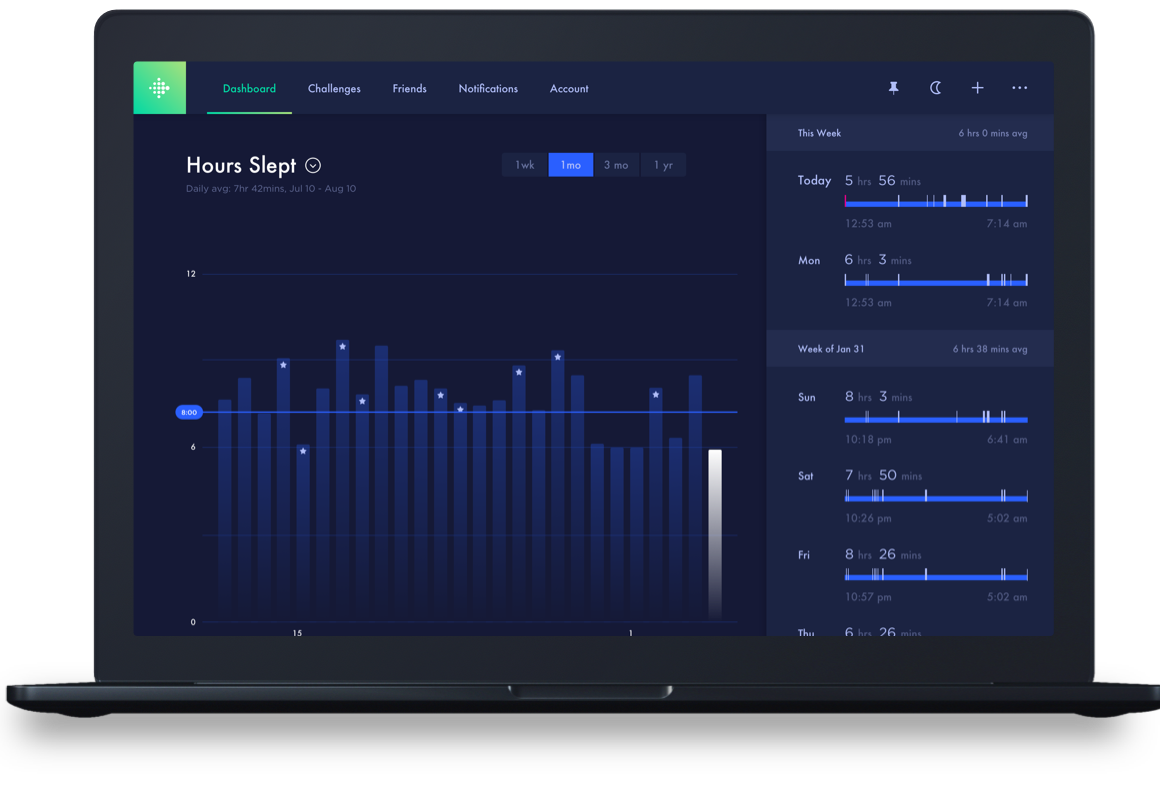Image resolution: width=1160 pixels, height=800 pixels.
Task: Click Today's sleep timeline bar
Action: (935, 203)
